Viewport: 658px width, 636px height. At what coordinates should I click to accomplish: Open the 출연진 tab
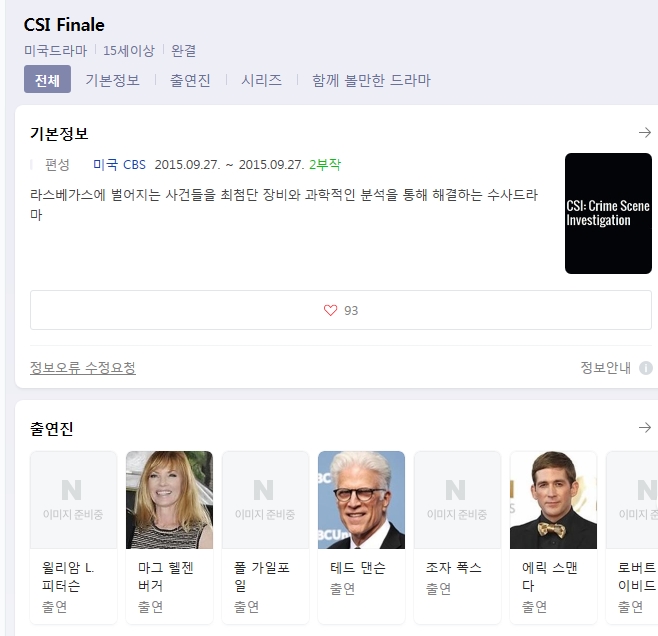(x=190, y=80)
